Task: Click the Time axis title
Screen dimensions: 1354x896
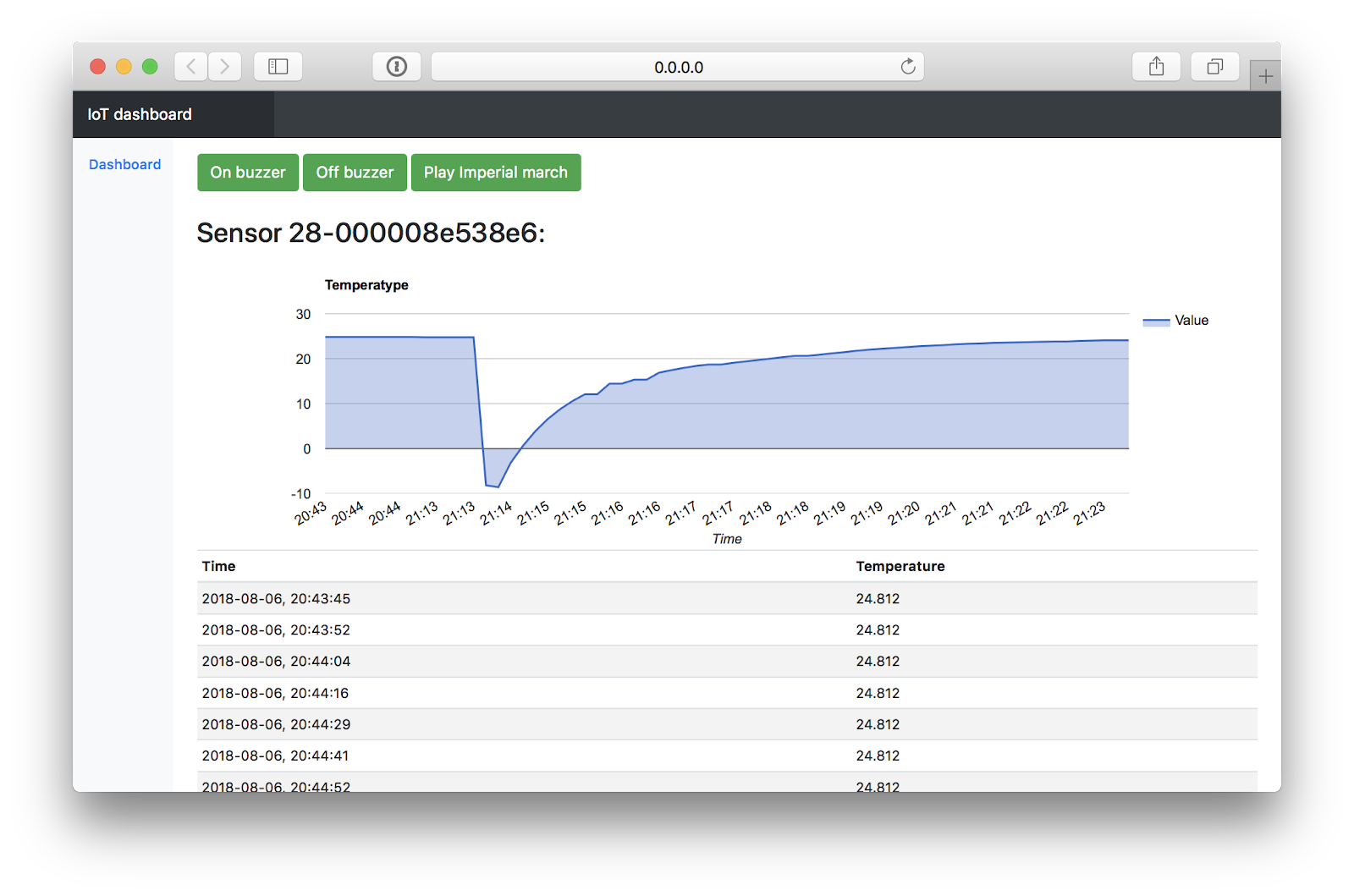Action: [727, 539]
